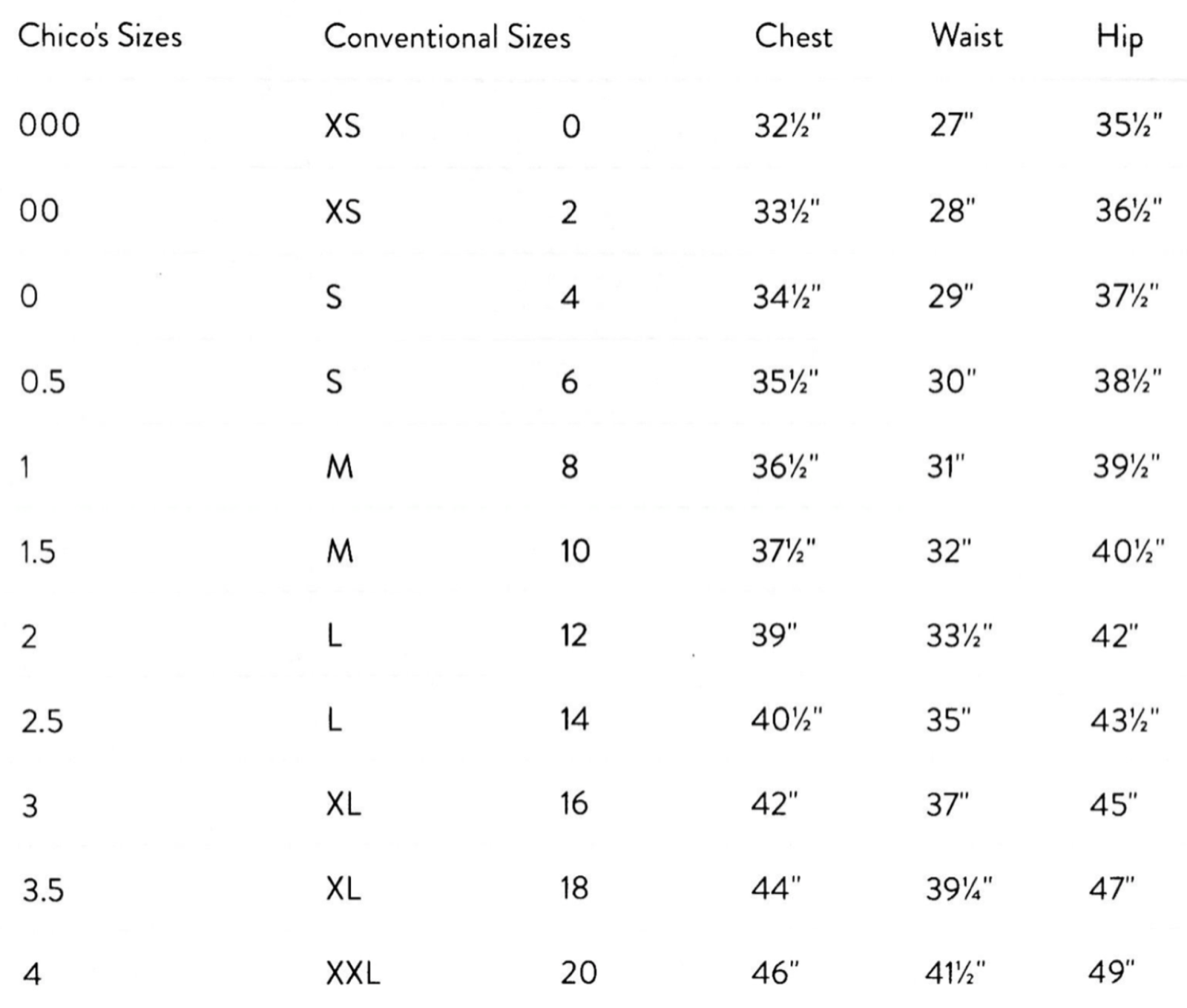Select Chico's size 000 cell
Image resolution: width=1187 pixels, height=1008 pixels.
tap(49, 125)
